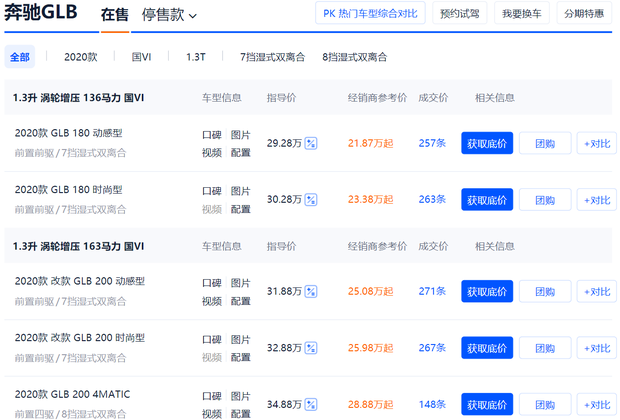The height and width of the screenshot is (420, 620).
Task: Open 2020款 GLB 180 动感型 model page
Action: 68,133
